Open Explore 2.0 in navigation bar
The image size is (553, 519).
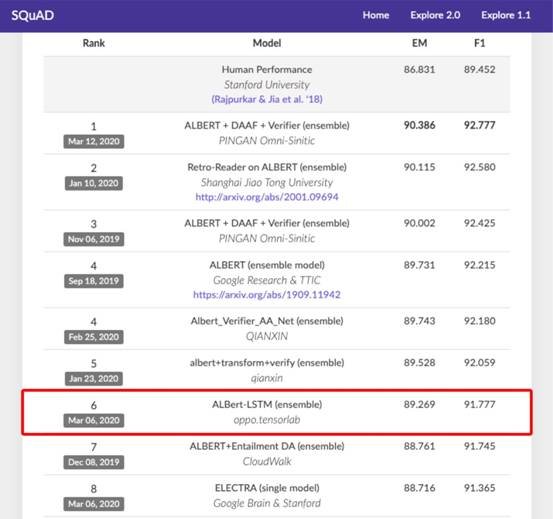pos(435,15)
